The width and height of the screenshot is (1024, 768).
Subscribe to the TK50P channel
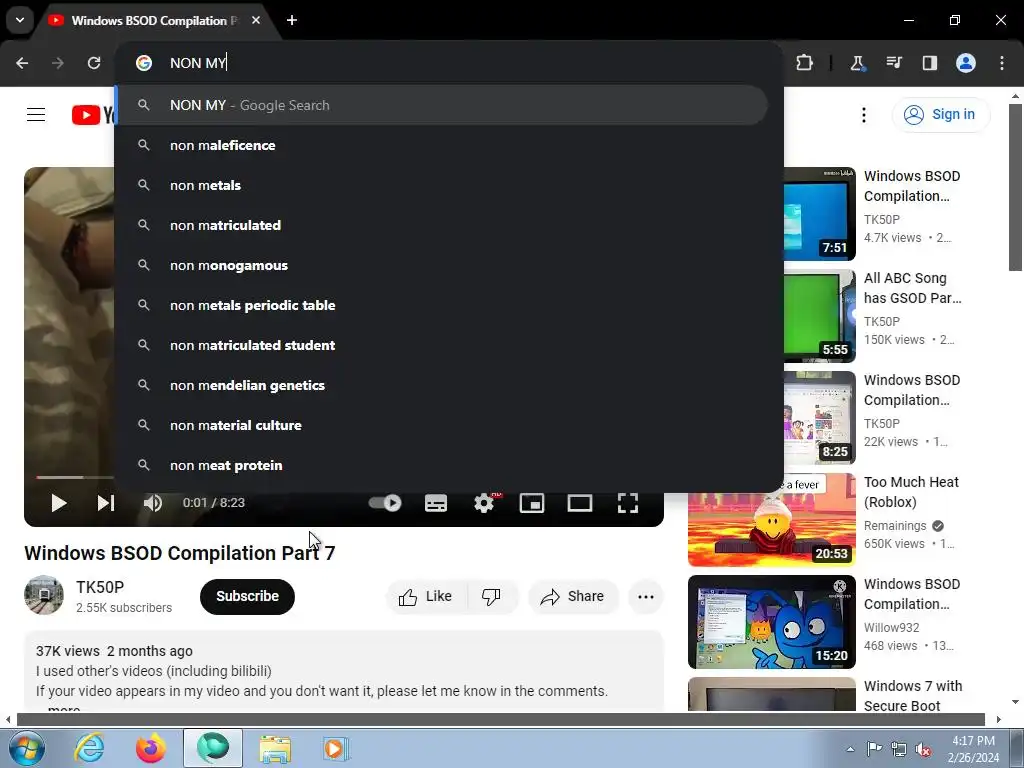(x=248, y=596)
